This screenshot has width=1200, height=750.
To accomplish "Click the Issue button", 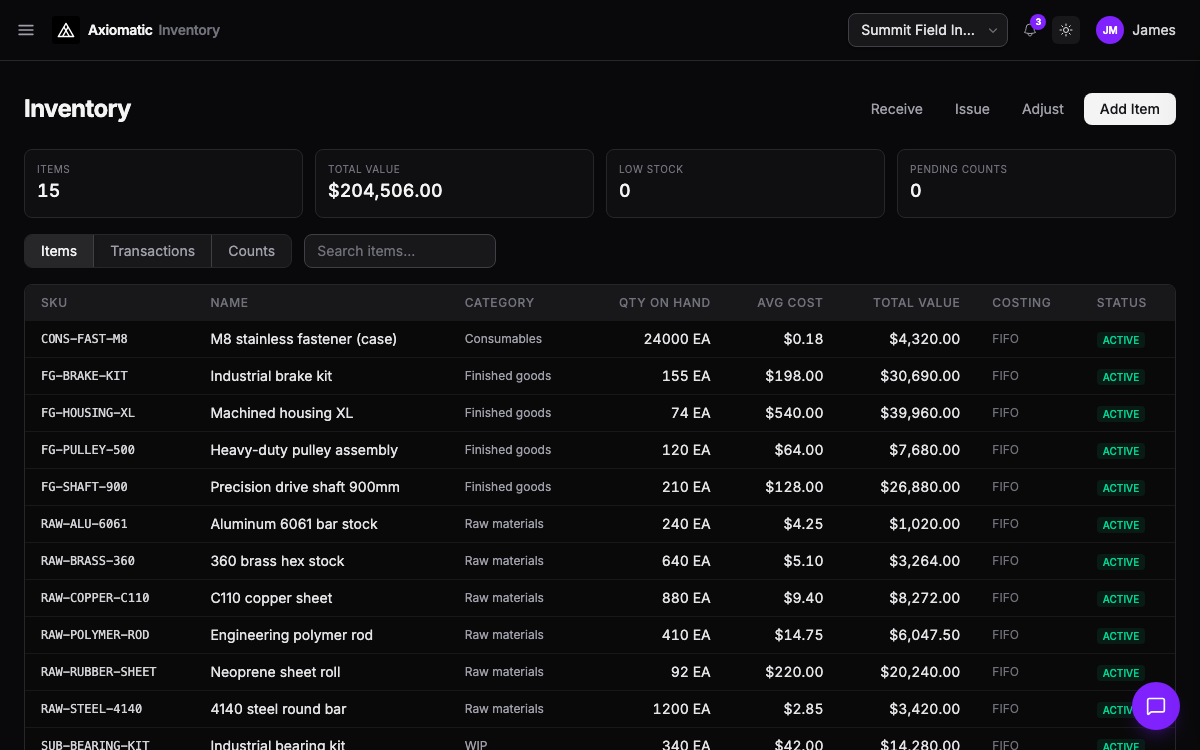I will 972,109.
